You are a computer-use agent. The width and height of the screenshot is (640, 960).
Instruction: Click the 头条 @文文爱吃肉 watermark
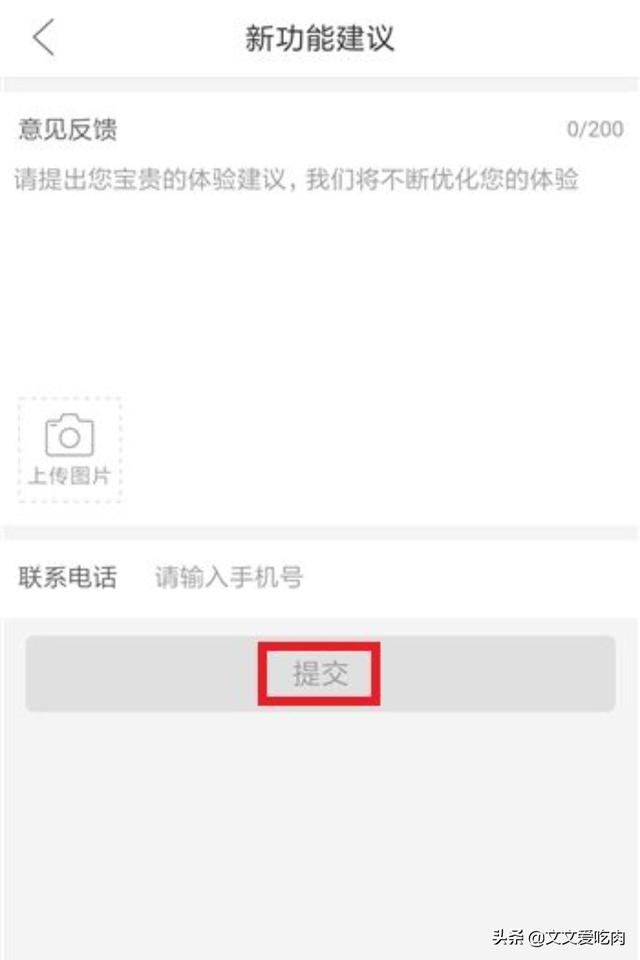559,937
